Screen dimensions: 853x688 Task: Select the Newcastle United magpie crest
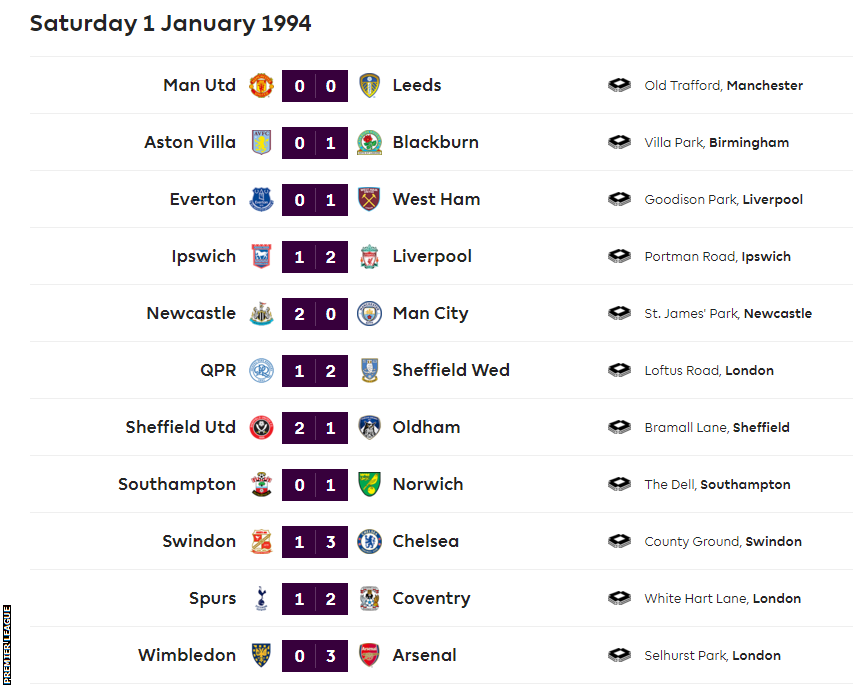[x=260, y=313]
